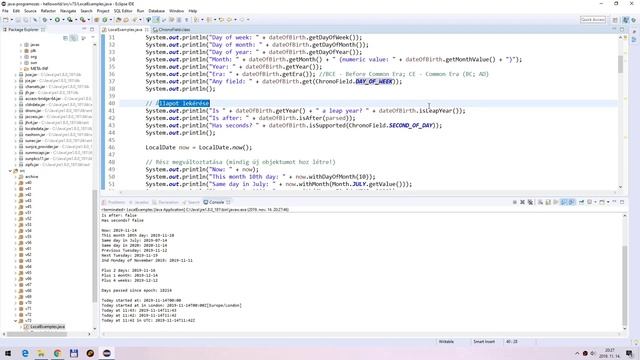Viewport: 640px width, 360px height.
Task: Click the New file toolbar icon
Action: pyautogui.click(x=6, y=20)
